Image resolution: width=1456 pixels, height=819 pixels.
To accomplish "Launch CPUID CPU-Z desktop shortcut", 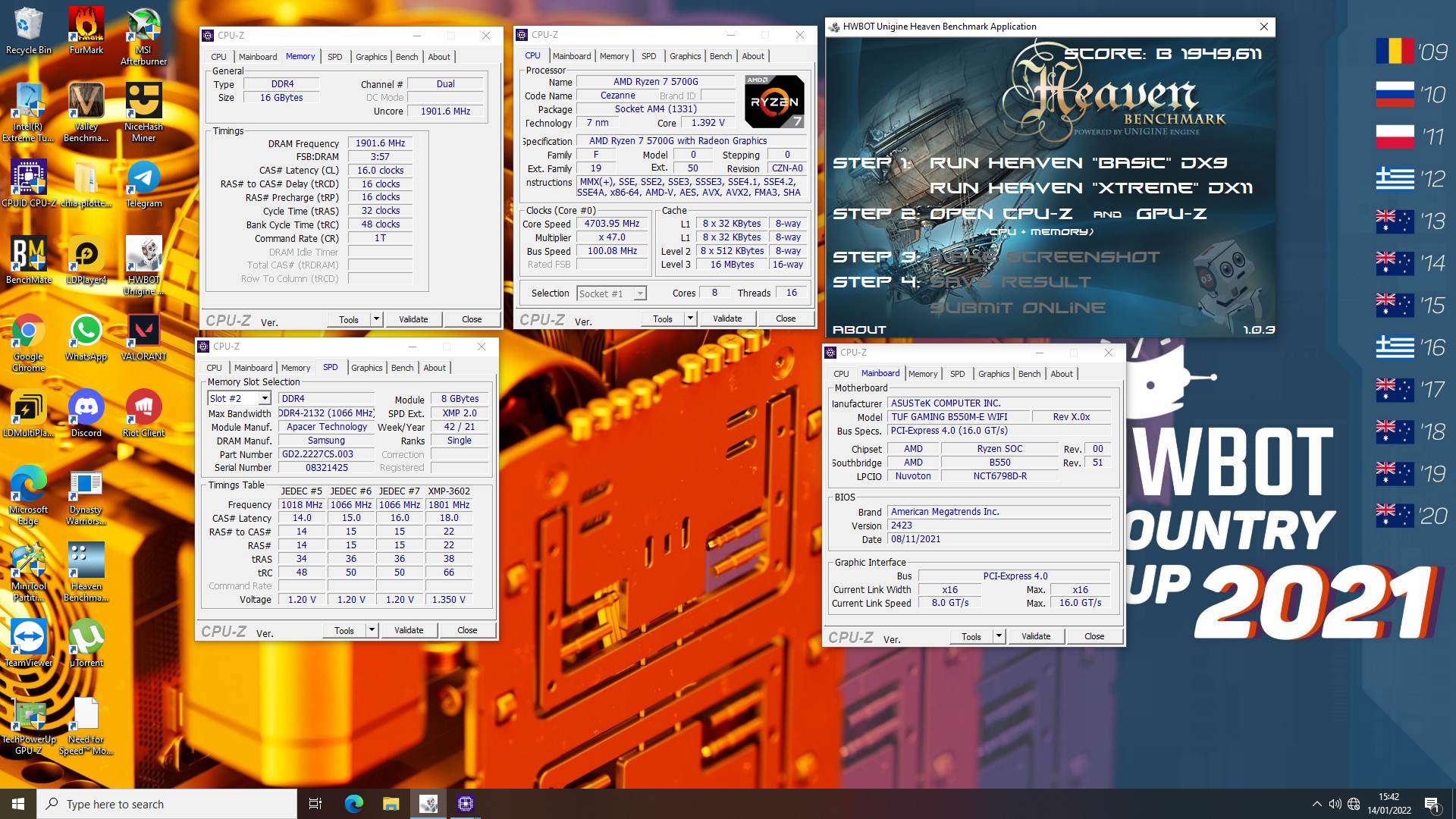I will [x=28, y=184].
